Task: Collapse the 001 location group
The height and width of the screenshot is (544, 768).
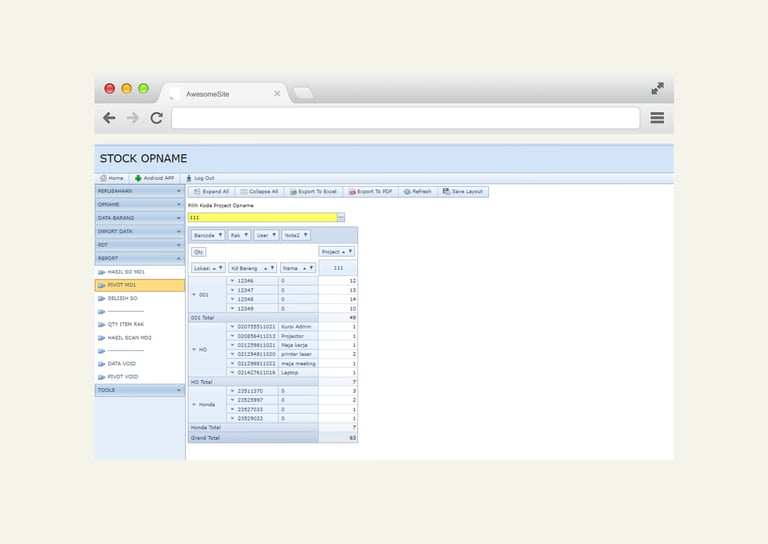Action: point(194,295)
